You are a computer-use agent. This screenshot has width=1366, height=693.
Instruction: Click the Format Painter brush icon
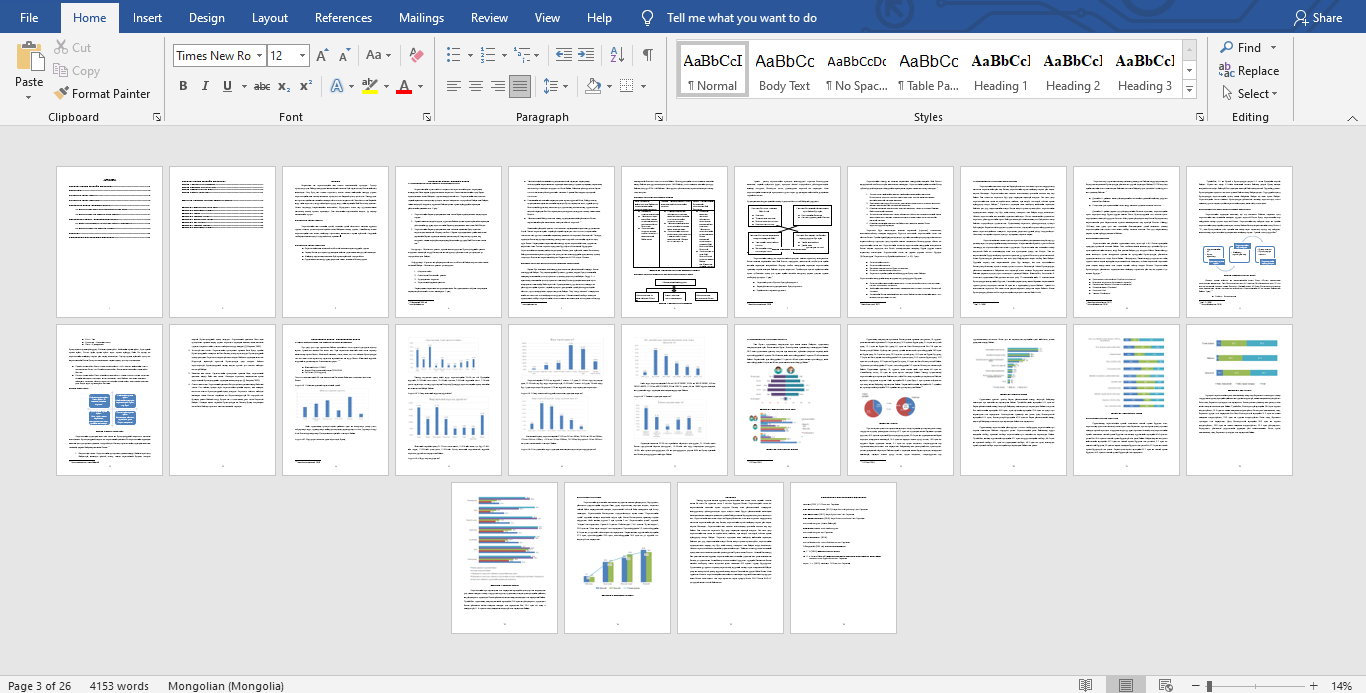[60, 94]
